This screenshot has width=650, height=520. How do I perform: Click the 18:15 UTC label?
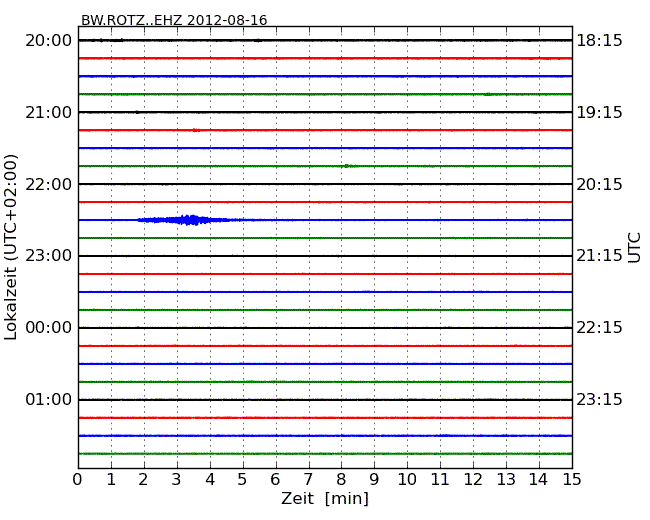point(599,41)
